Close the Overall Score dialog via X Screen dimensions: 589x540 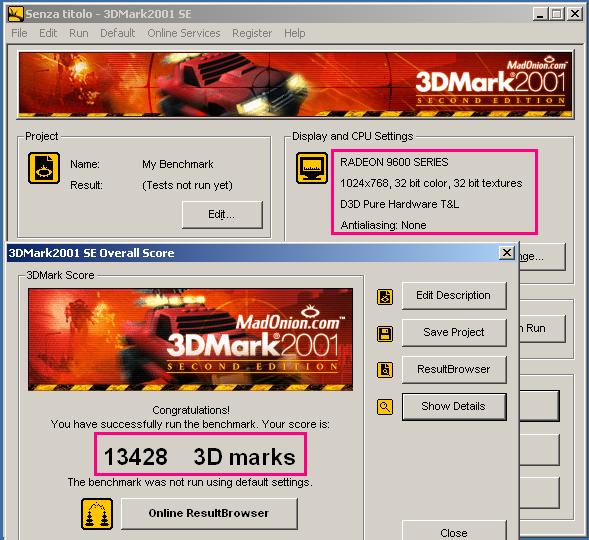(507, 253)
